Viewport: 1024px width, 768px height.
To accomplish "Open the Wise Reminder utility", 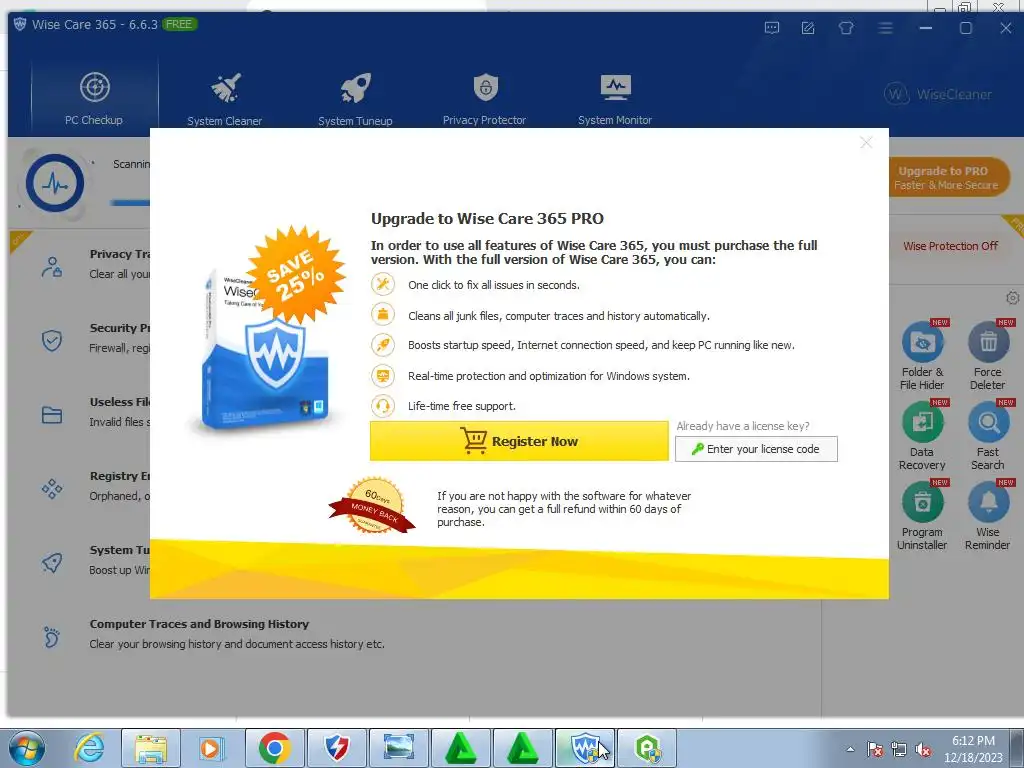I will 987,517.
